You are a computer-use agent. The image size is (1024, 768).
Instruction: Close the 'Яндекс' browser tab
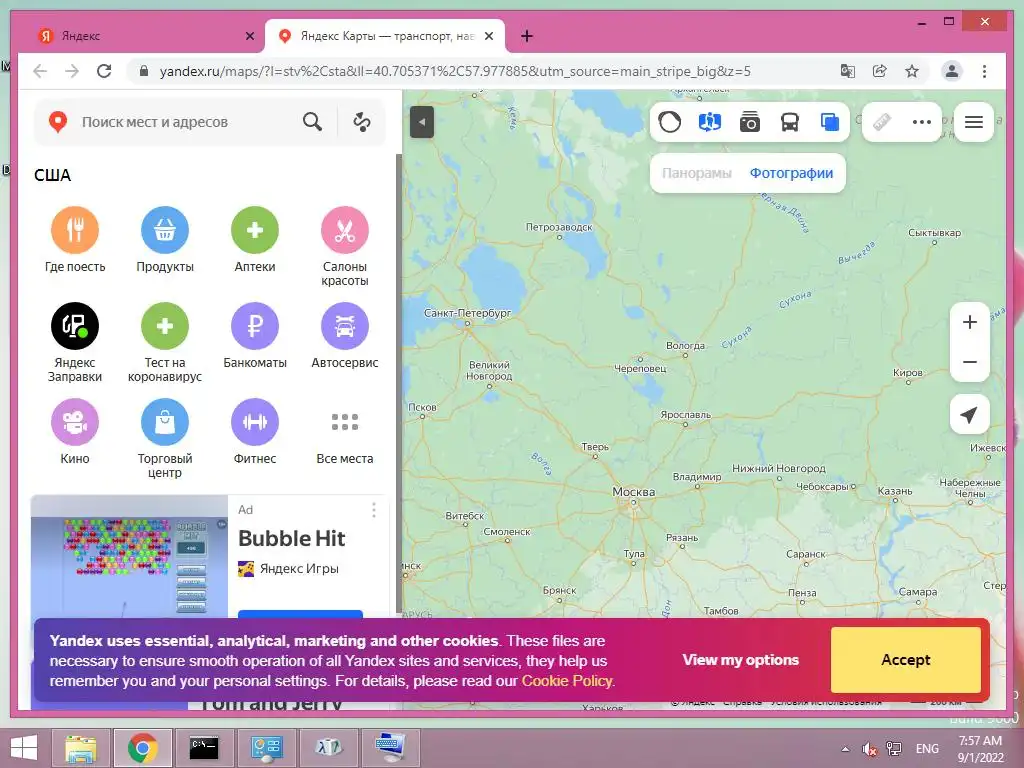249,36
